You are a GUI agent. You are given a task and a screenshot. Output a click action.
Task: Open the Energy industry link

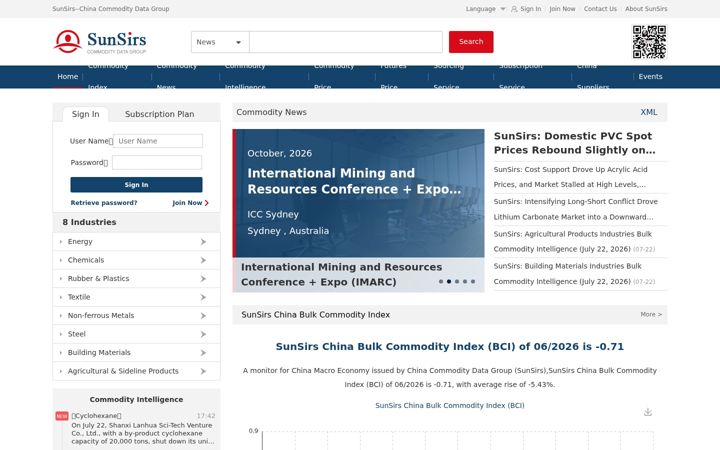[x=80, y=242]
